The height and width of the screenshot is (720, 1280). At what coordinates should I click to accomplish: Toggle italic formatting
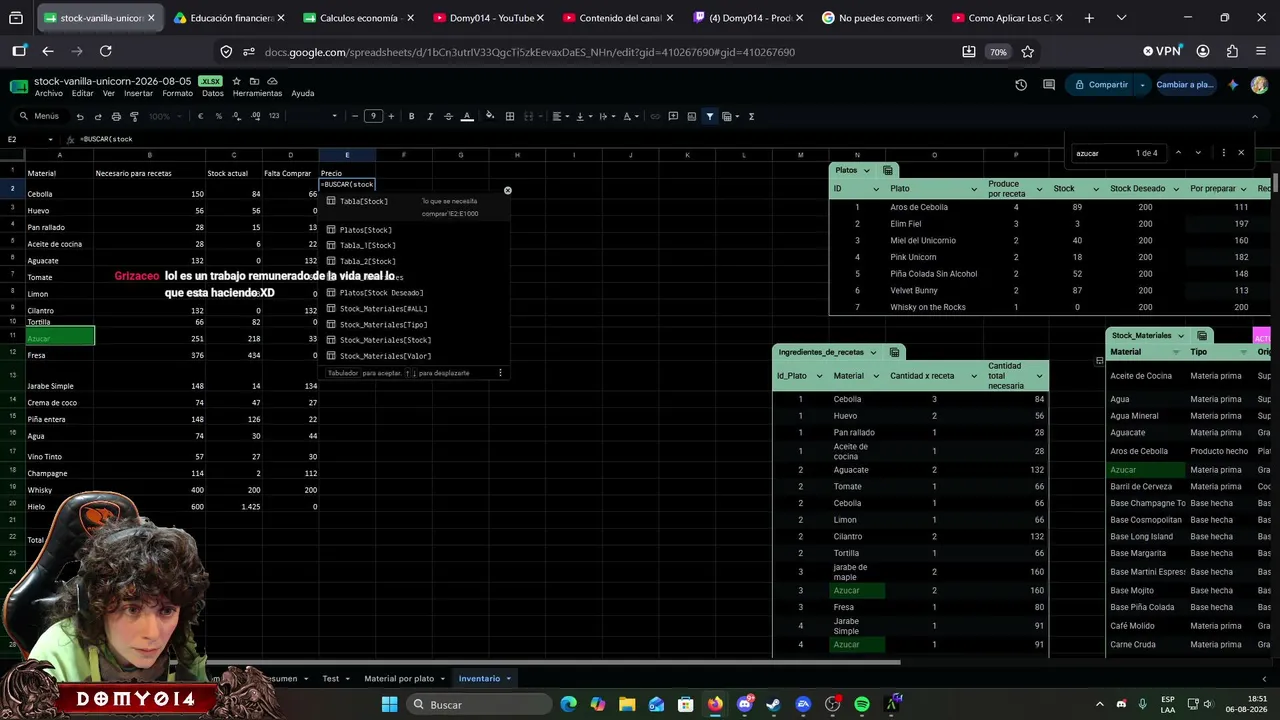pyautogui.click(x=430, y=116)
